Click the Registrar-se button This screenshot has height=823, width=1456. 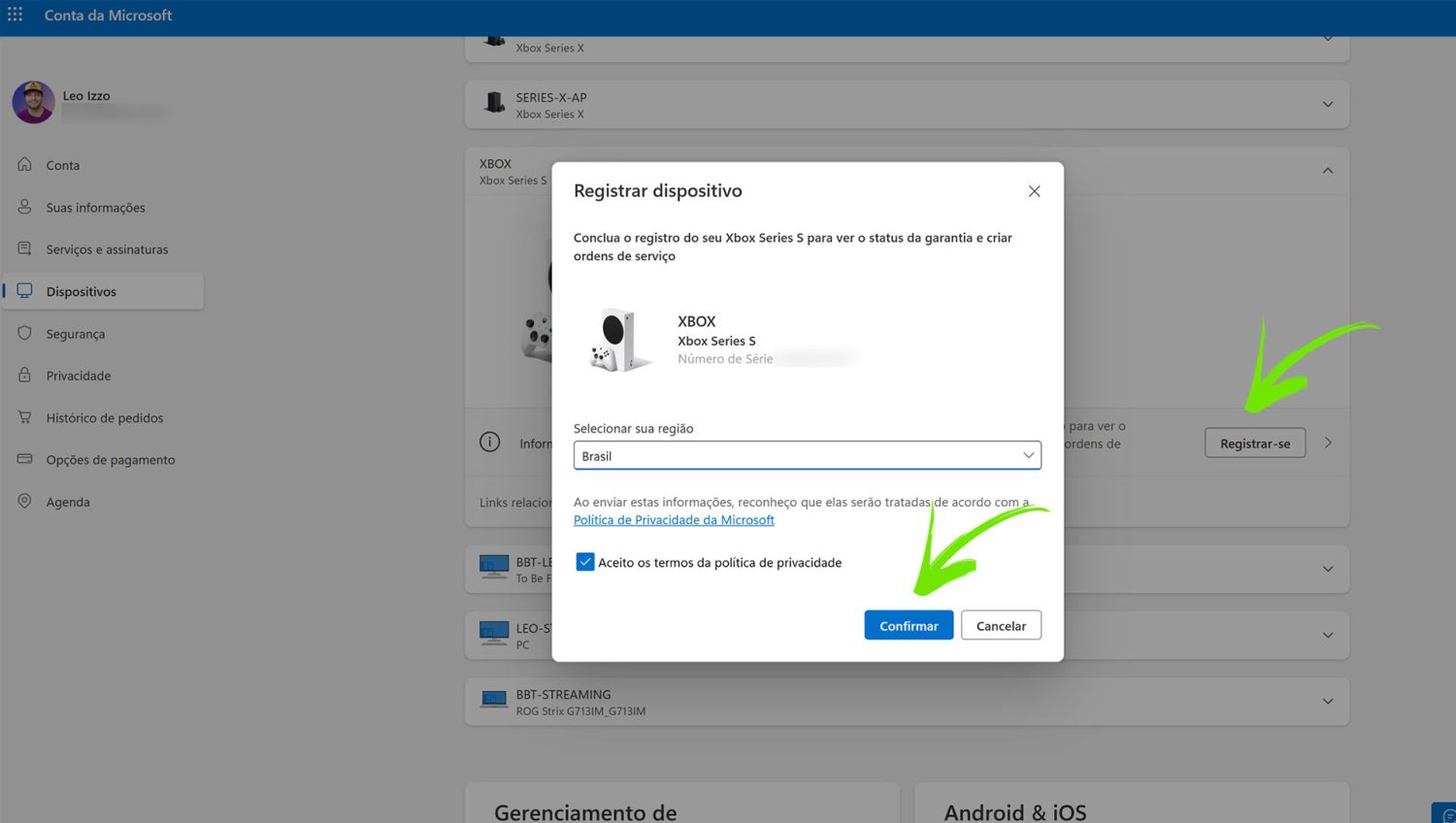(1255, 443)
